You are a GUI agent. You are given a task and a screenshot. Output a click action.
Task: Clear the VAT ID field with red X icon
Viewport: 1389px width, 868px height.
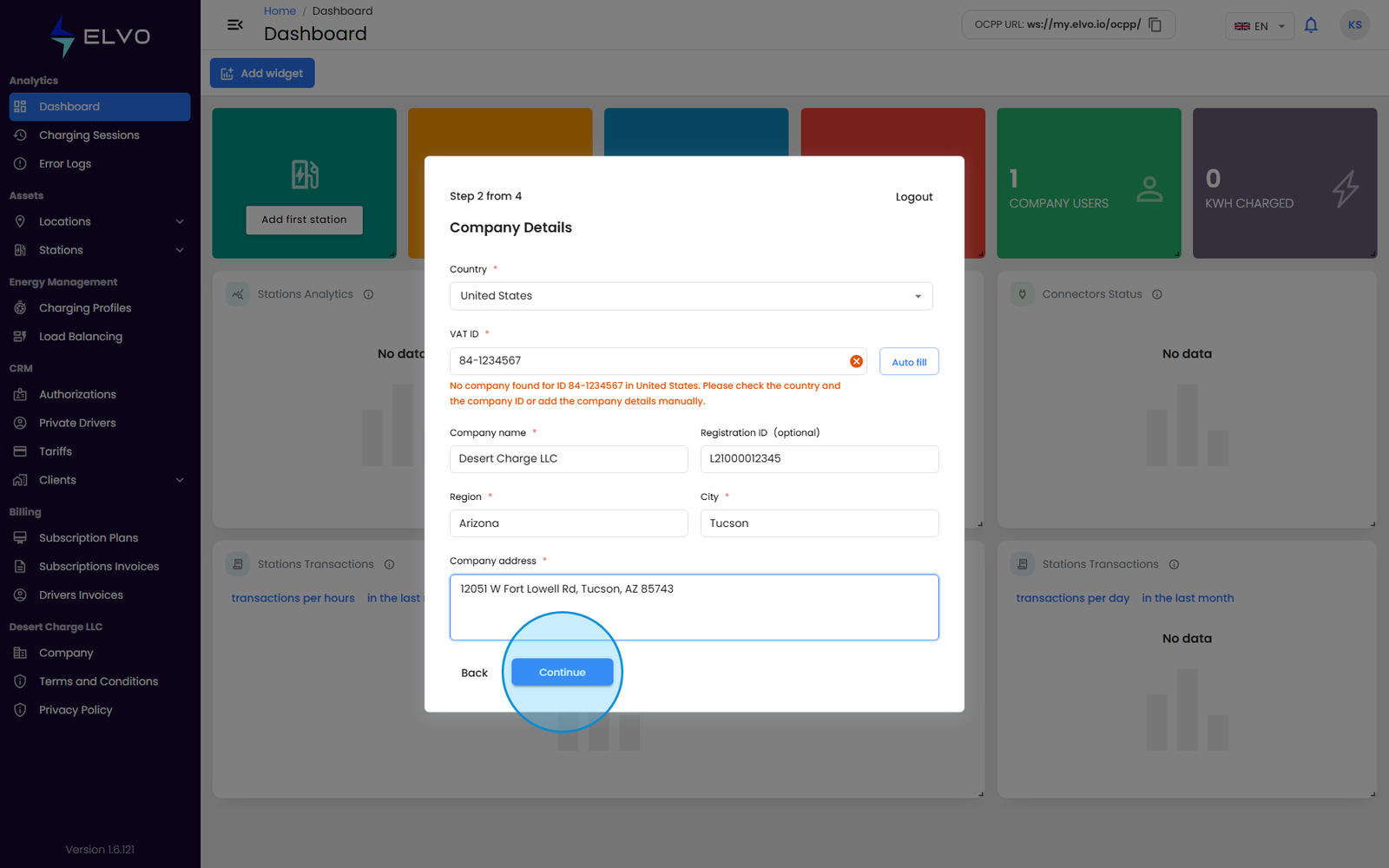click(856, 361)
